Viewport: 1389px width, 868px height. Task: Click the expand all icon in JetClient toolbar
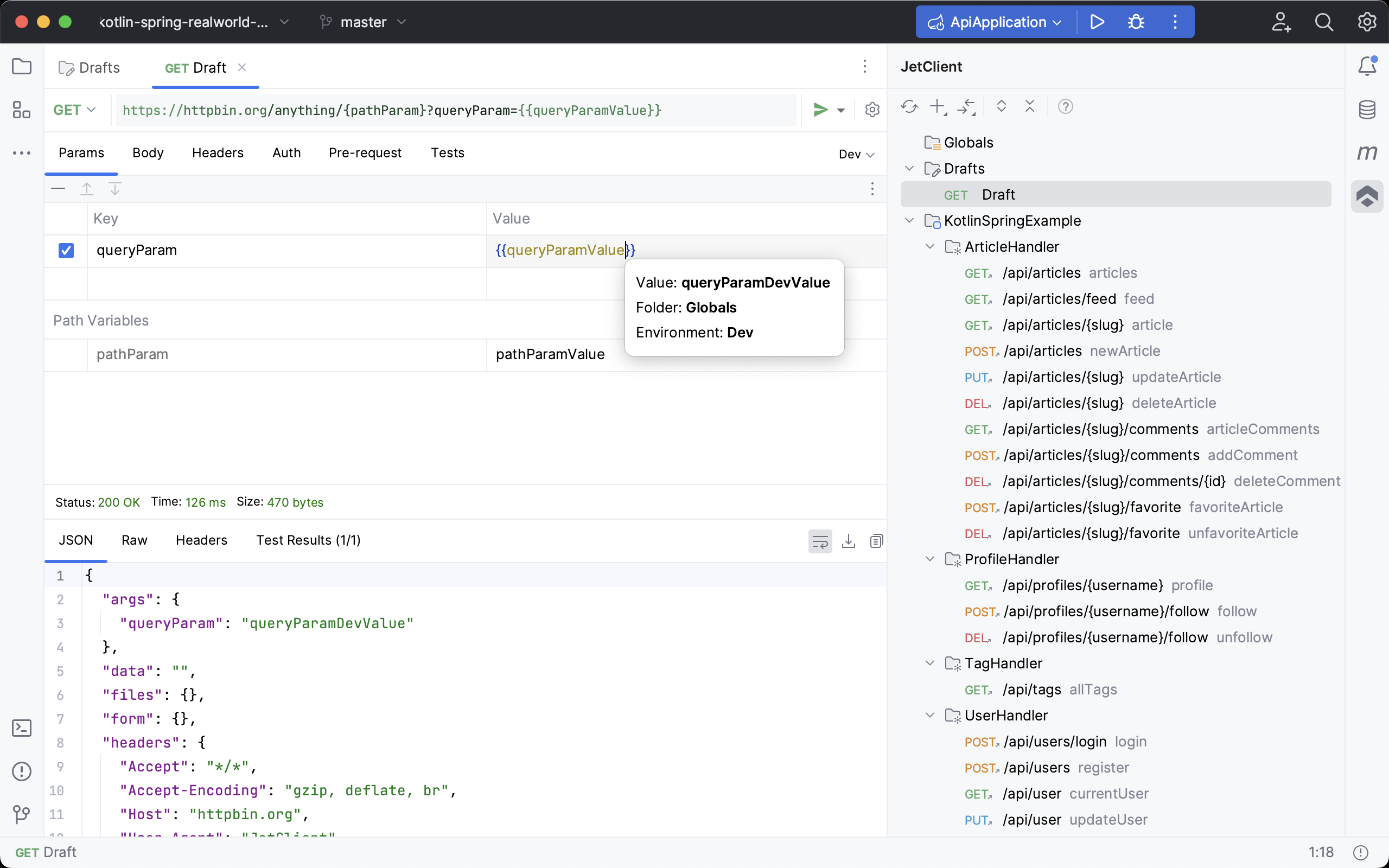pos(1001,107)
